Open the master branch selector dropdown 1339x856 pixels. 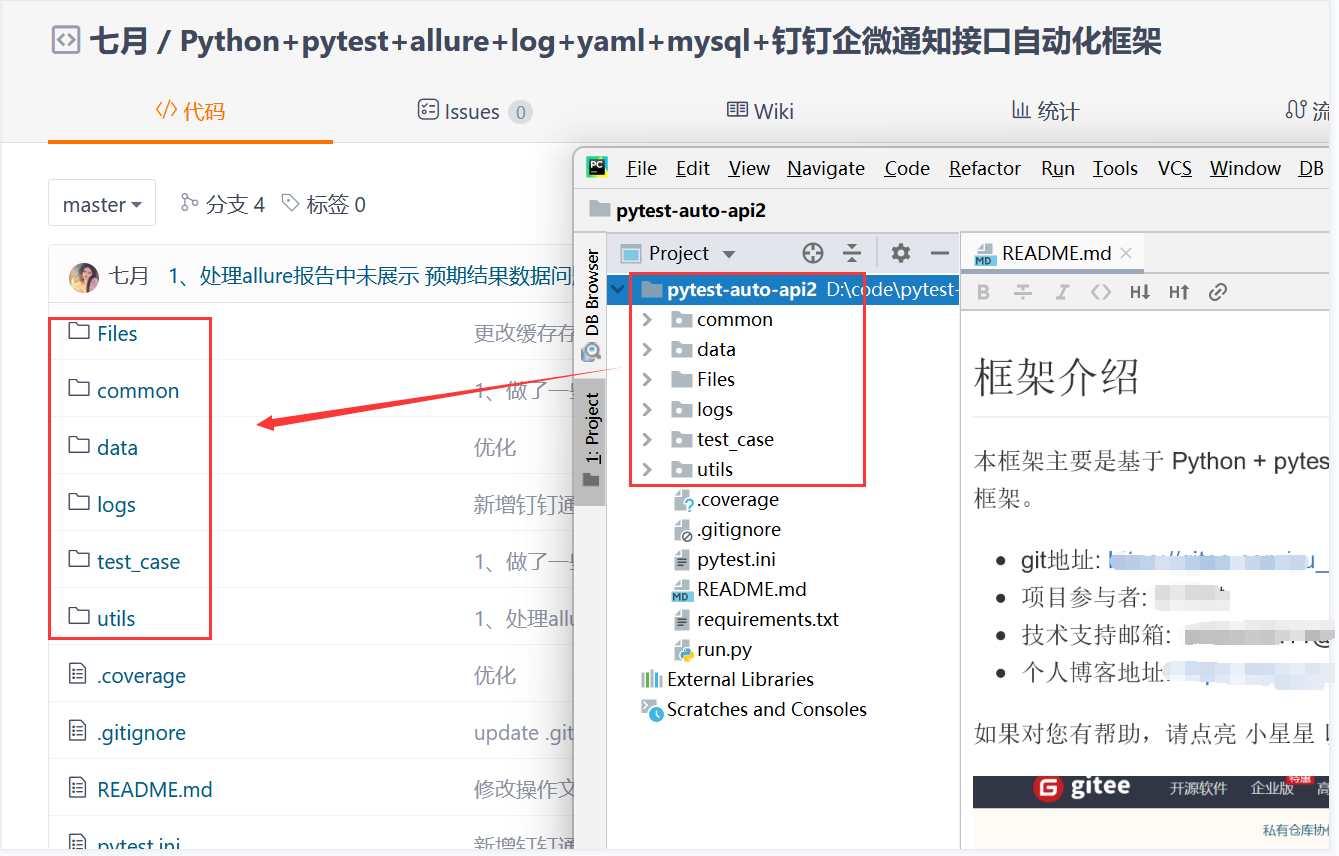[101, 203]
